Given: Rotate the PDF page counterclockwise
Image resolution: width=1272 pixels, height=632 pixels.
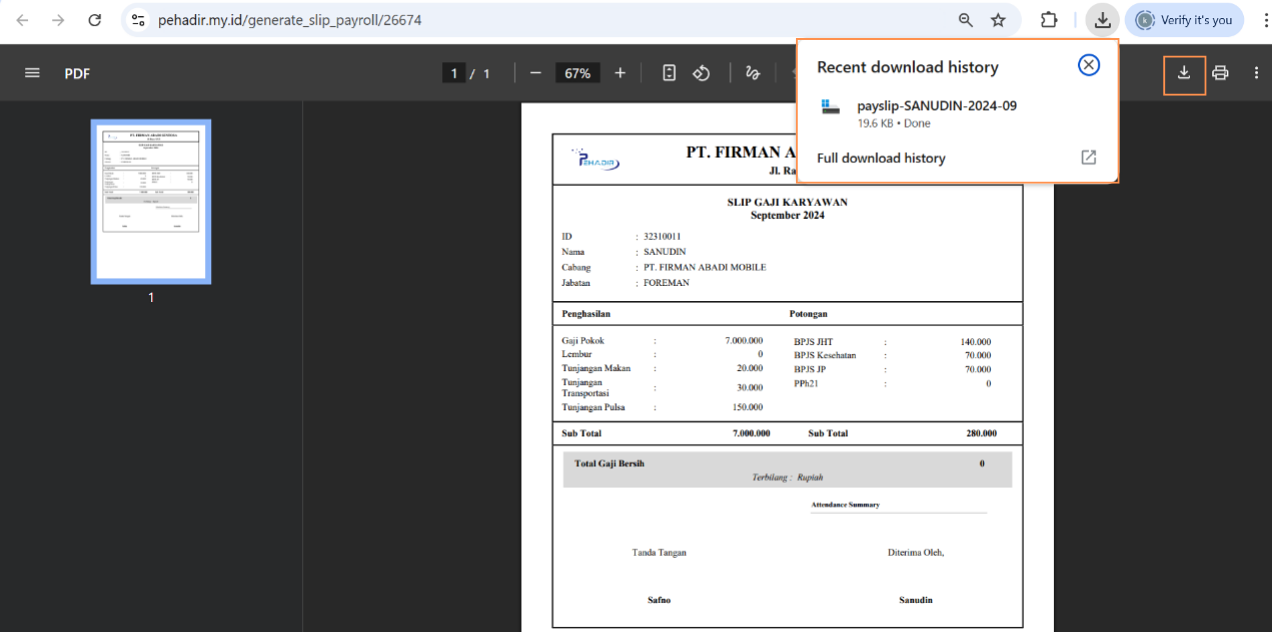Looking at the screenshot, I should [701, 72].
